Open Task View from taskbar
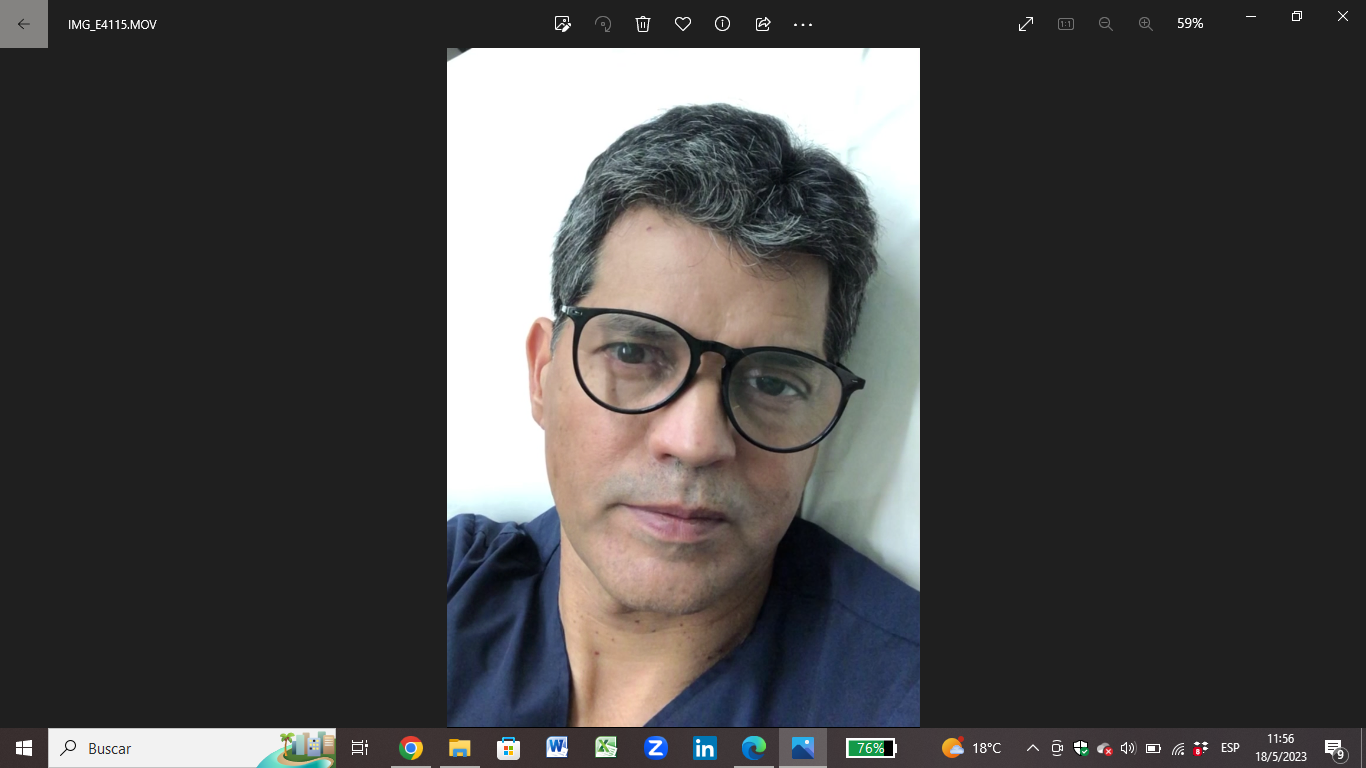Viewport: 1366px width, 768px height. tap(360, 748)
